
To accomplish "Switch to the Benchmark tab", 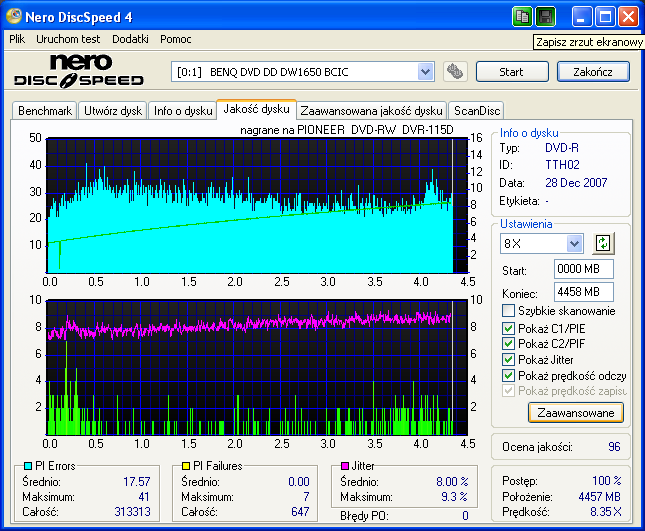I will [45, 111].
